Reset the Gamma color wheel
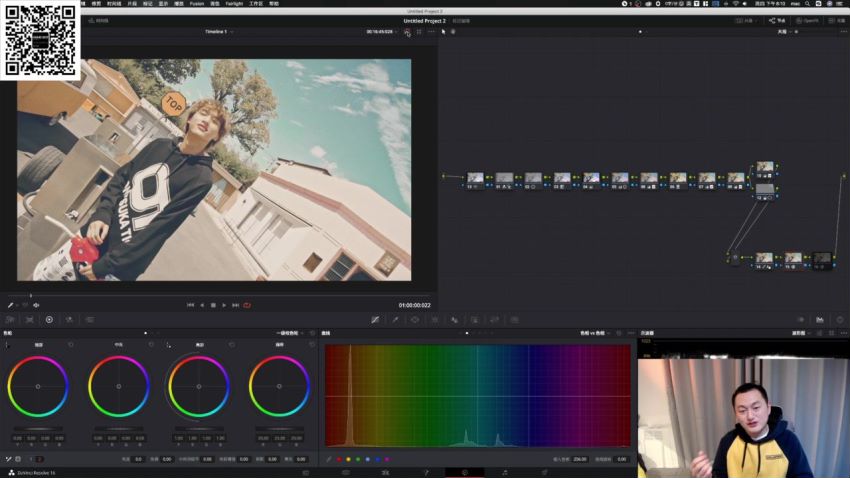 tap(151, 345)
